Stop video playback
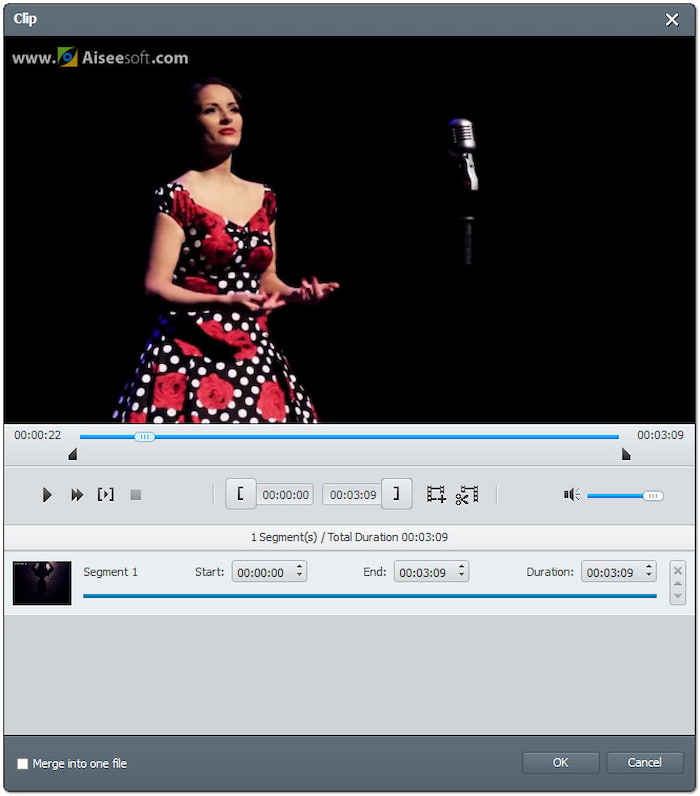This screenshot has height=796, width=700. point(136,495)
